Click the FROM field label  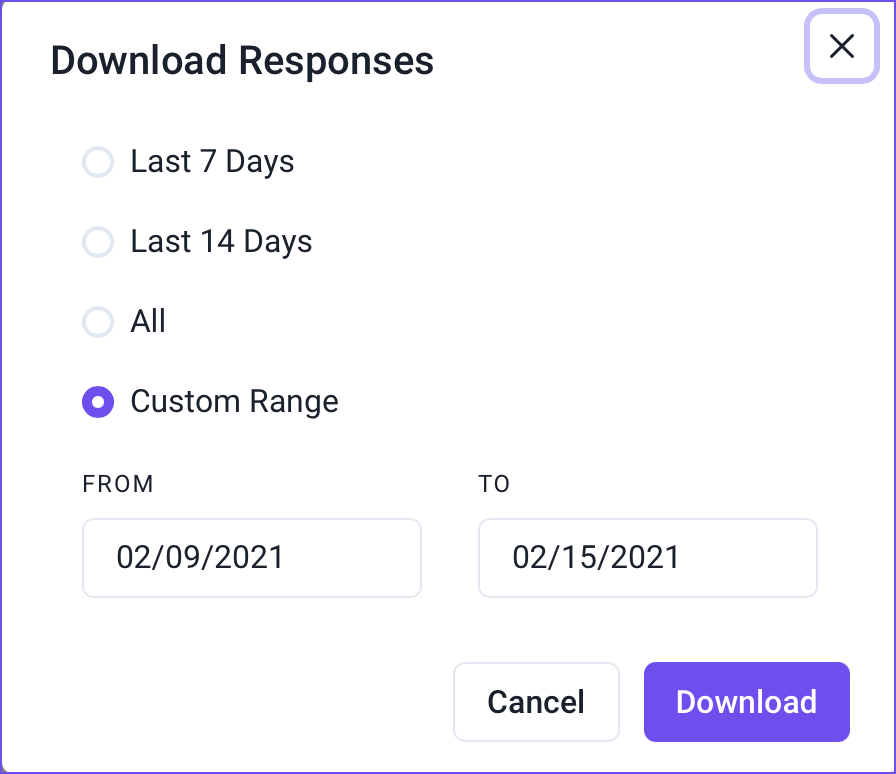point(118,485)
